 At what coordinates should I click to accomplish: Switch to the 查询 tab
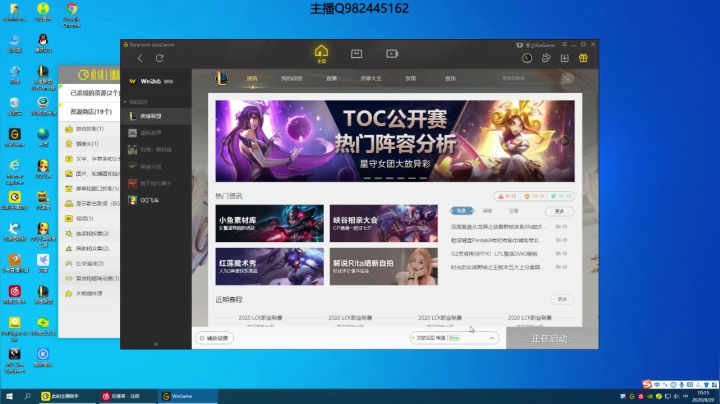[x=450, y=79]
